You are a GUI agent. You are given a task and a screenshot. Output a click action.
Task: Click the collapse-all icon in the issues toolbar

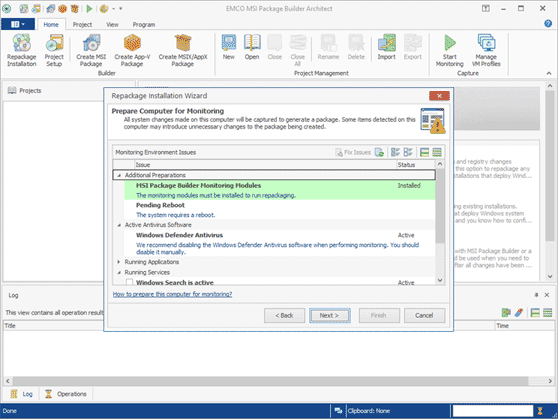tap(437, 152)
